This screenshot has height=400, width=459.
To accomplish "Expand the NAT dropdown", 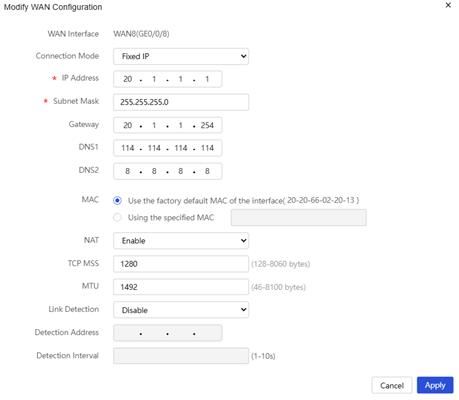I will [181, 241].
